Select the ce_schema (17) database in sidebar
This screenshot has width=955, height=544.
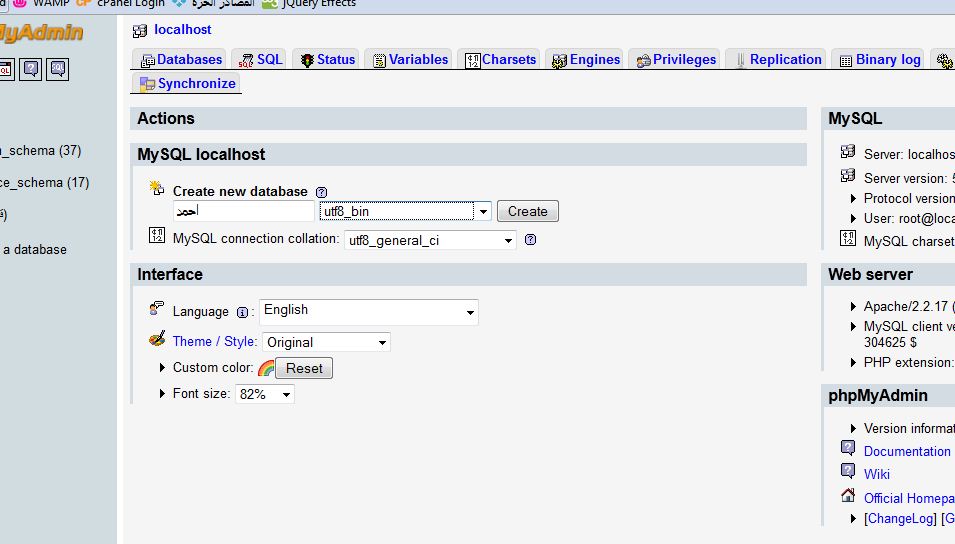pos(44,183)
